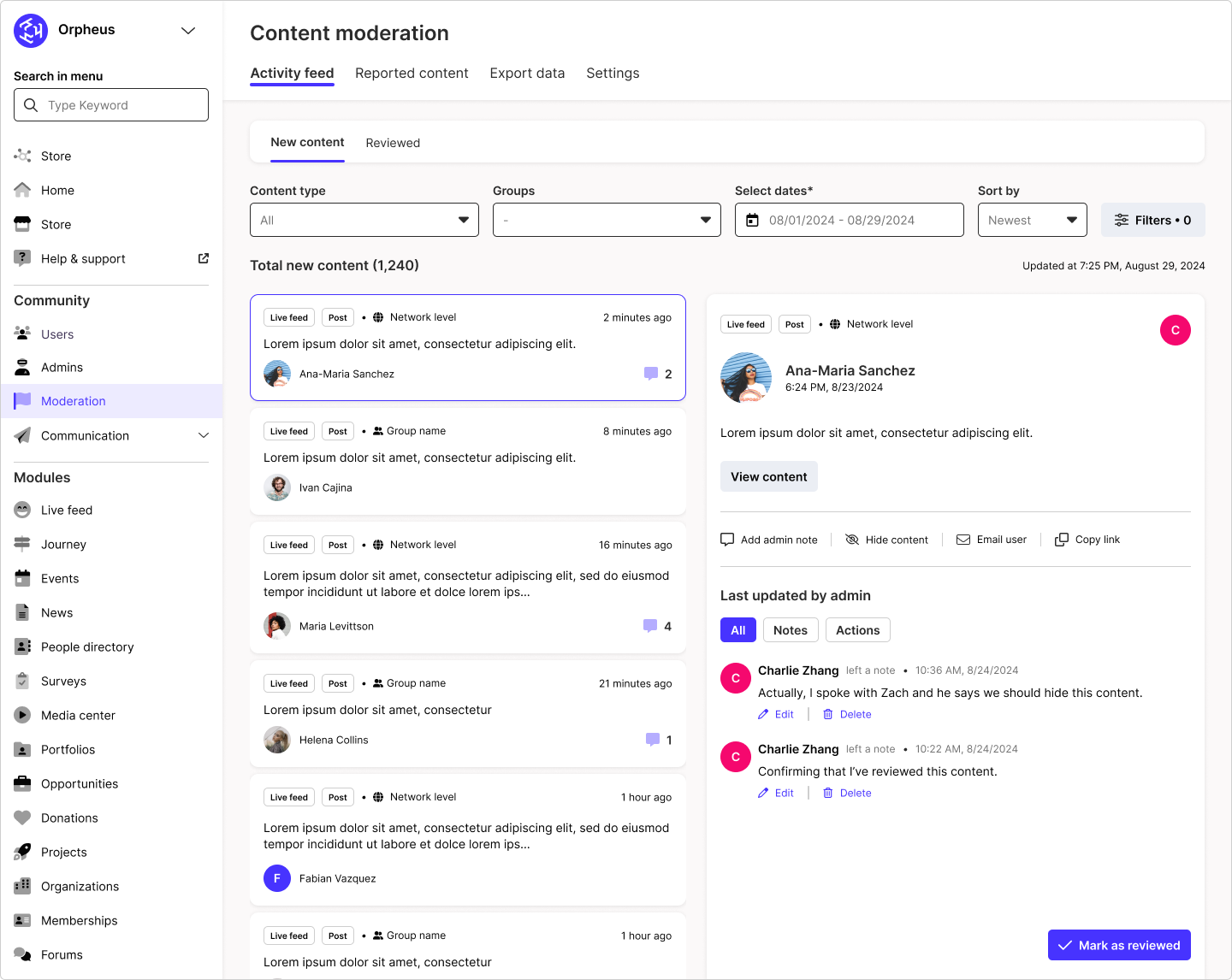Open the Settings tab
1232x980 pixels.
click(x=613, y=74)
